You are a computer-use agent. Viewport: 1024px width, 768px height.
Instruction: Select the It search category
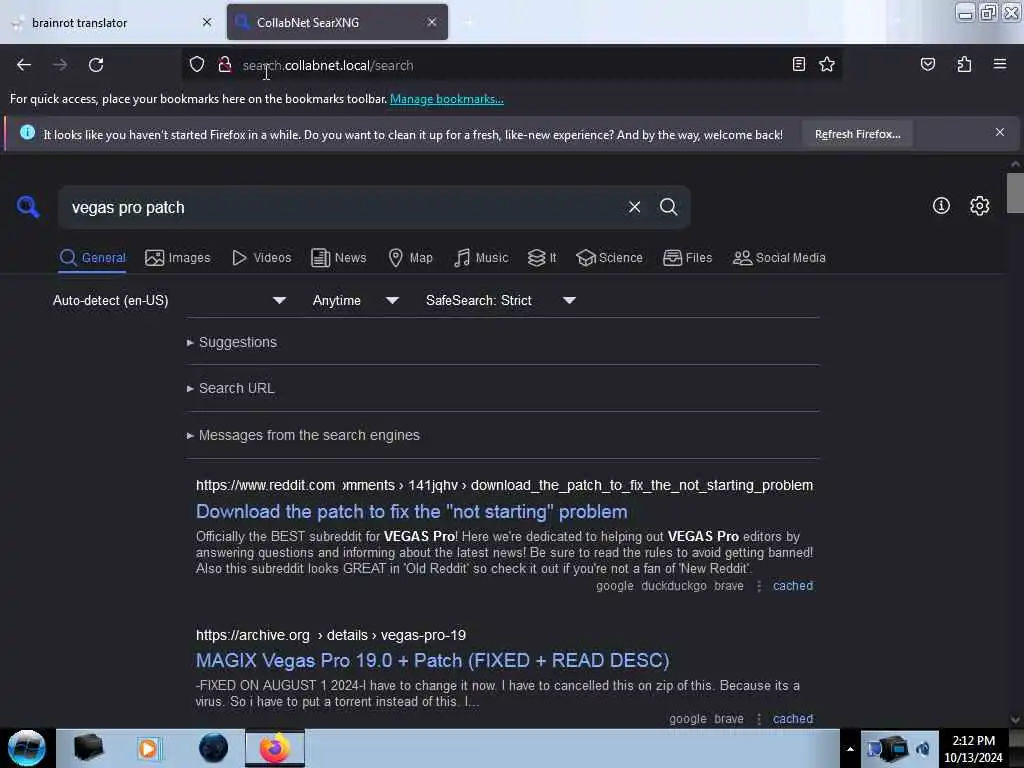(542, 257)
